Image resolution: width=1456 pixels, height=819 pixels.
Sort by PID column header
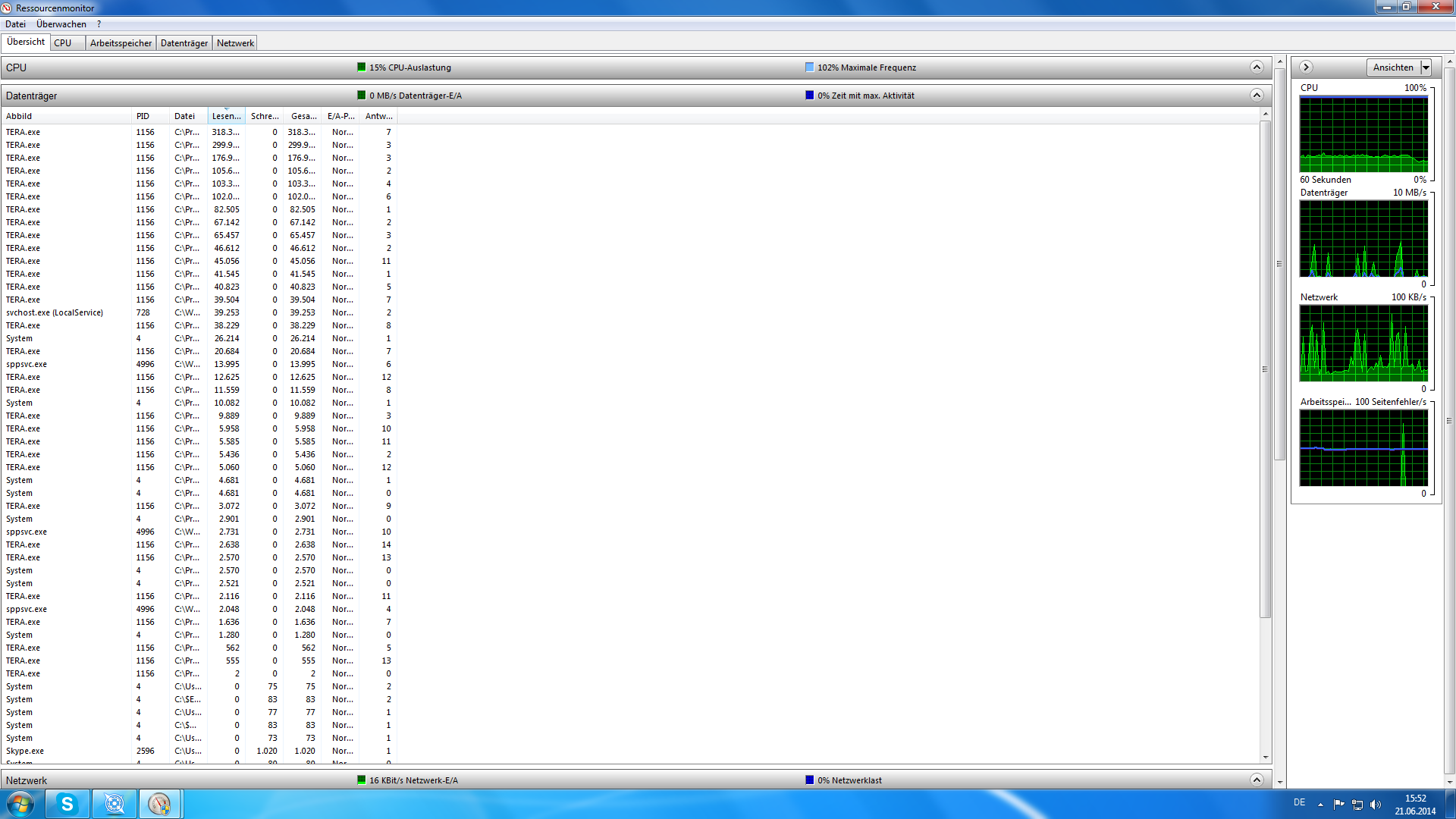click(x=143, y=116)
